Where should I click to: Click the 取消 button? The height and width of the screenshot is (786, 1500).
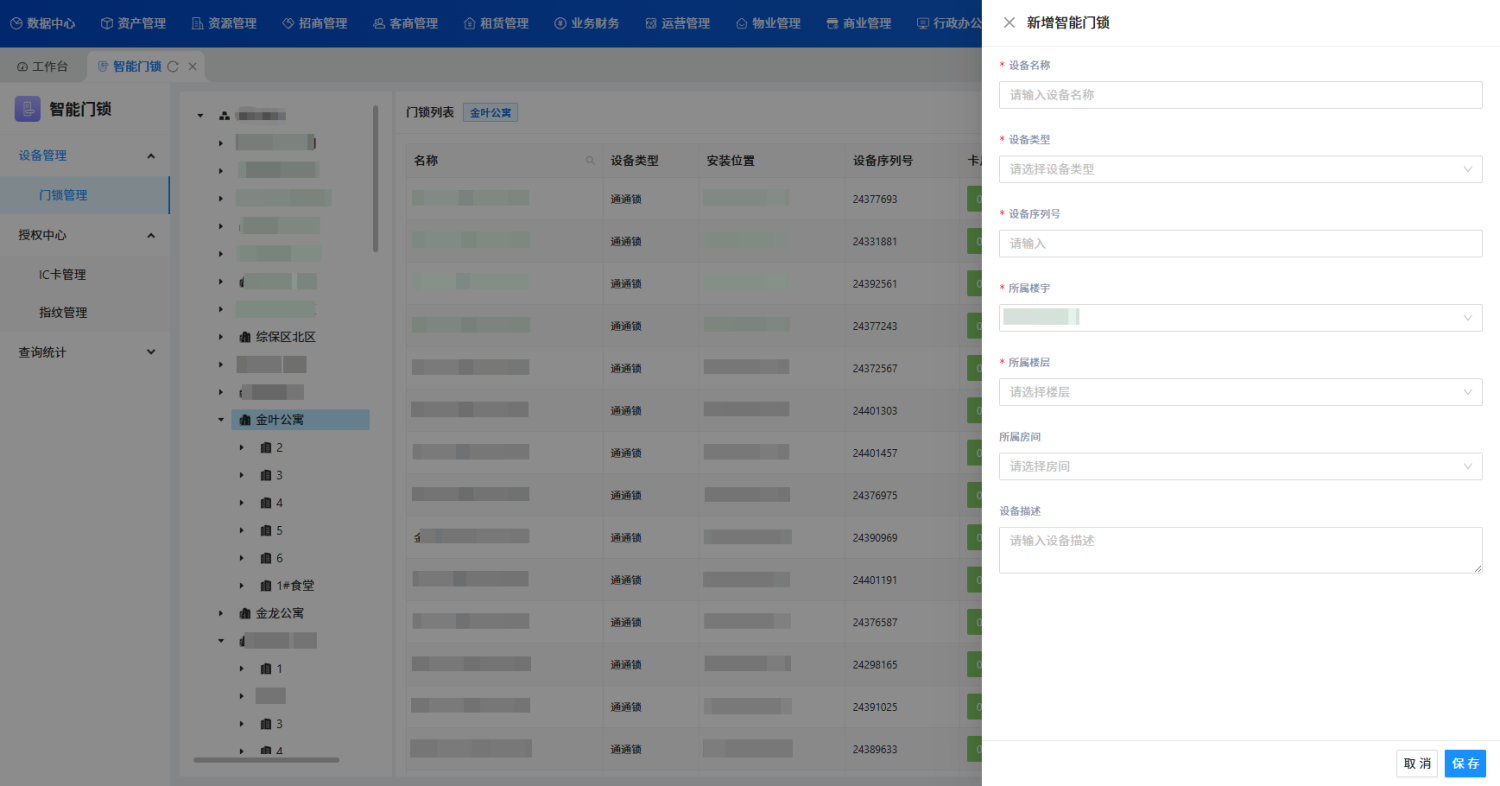pyautogui.click(x=1416, y=763)
